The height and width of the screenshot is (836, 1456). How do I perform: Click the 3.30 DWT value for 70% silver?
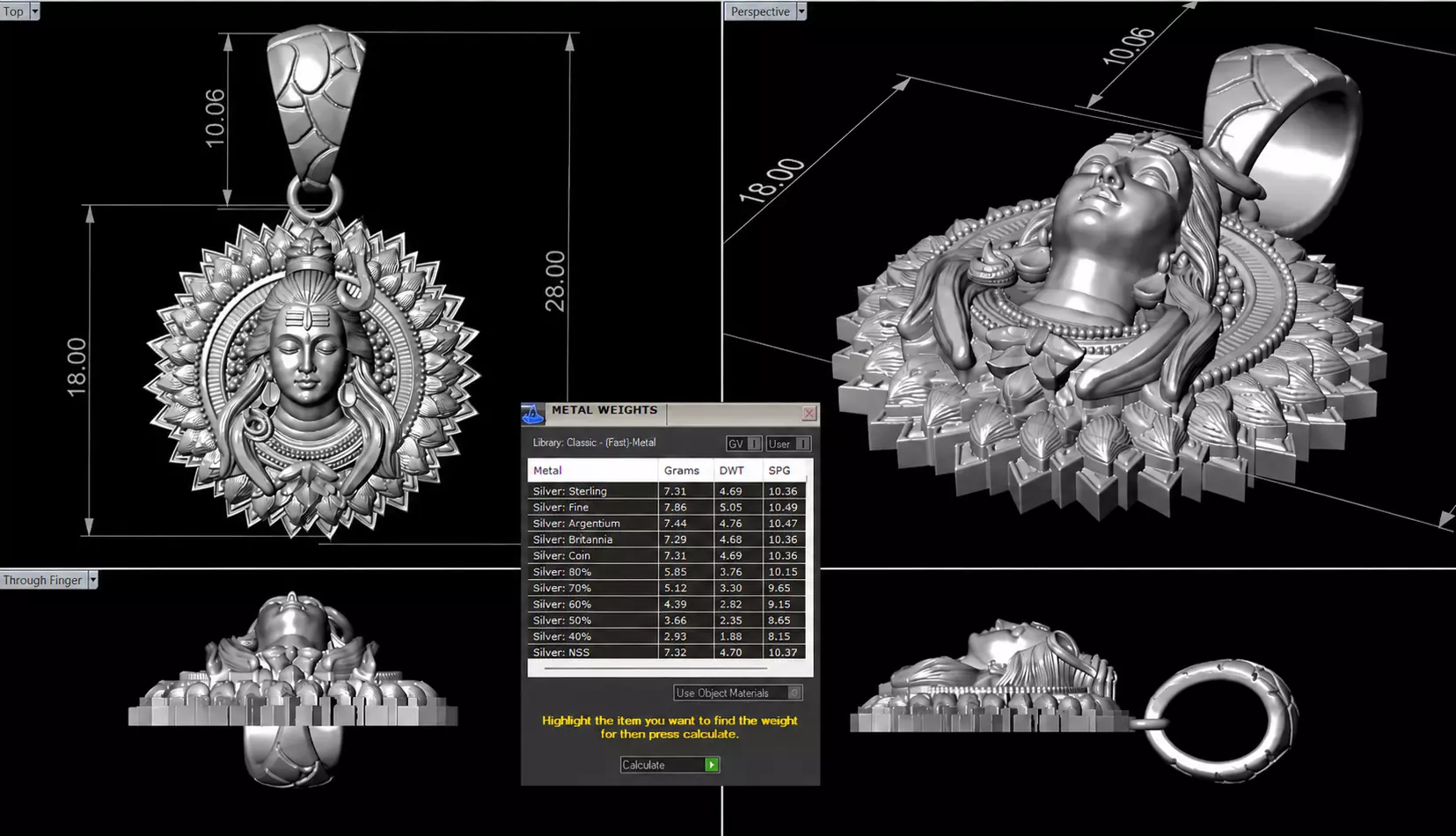pos(731,588)
